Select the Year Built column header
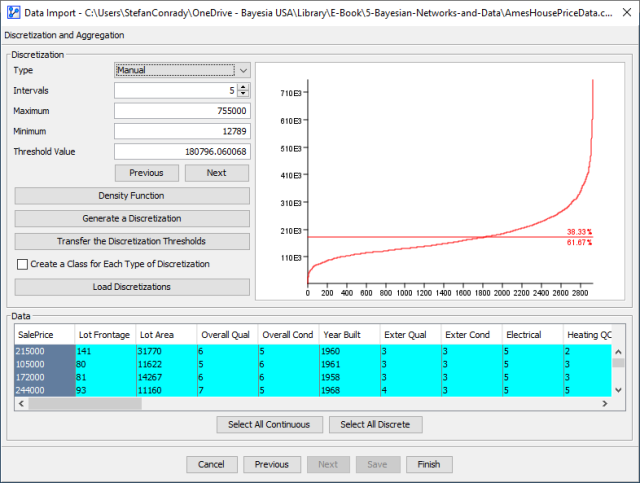 click(349, 335)
